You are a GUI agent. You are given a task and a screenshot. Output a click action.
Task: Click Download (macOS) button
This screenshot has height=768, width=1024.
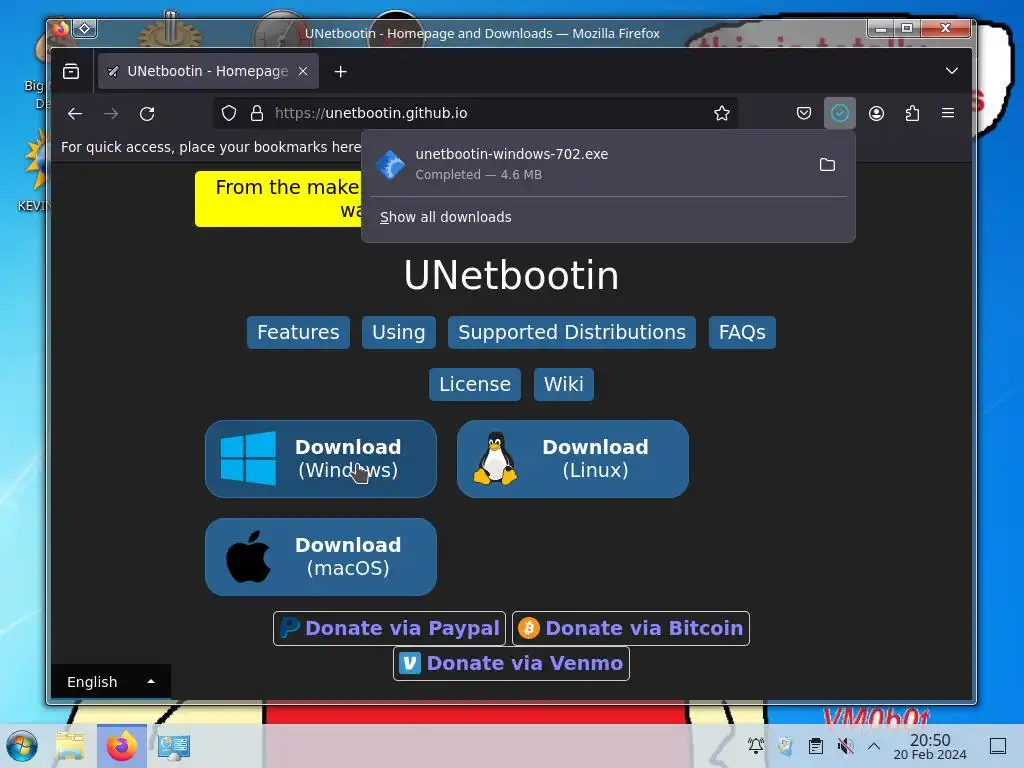(x=321, y=557)
